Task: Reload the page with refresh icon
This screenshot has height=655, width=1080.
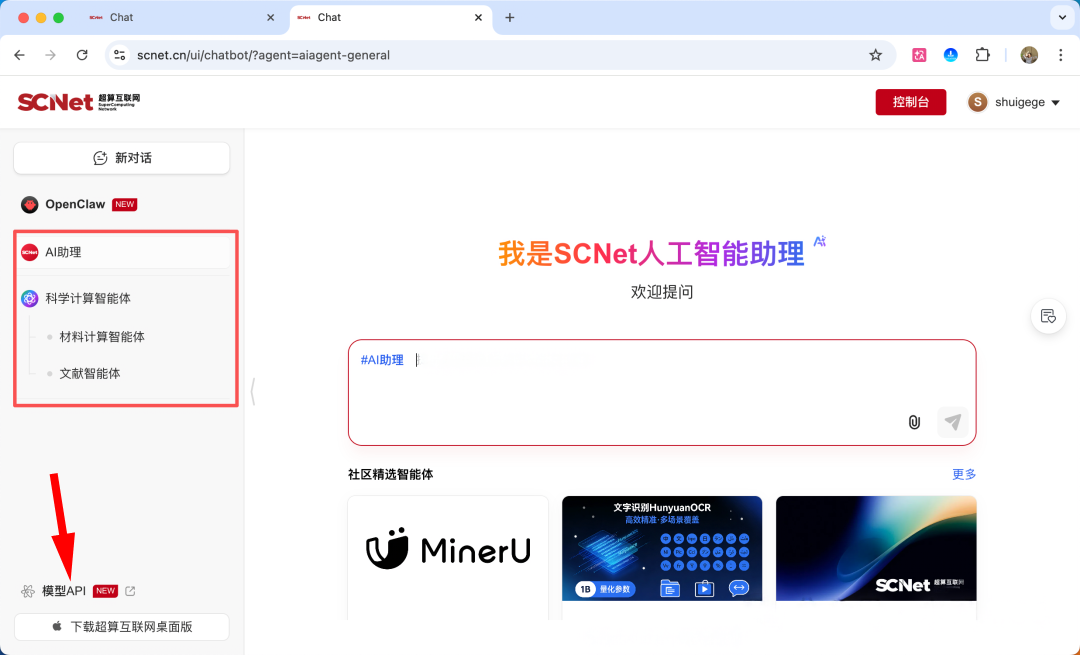Action: point(82,55)
